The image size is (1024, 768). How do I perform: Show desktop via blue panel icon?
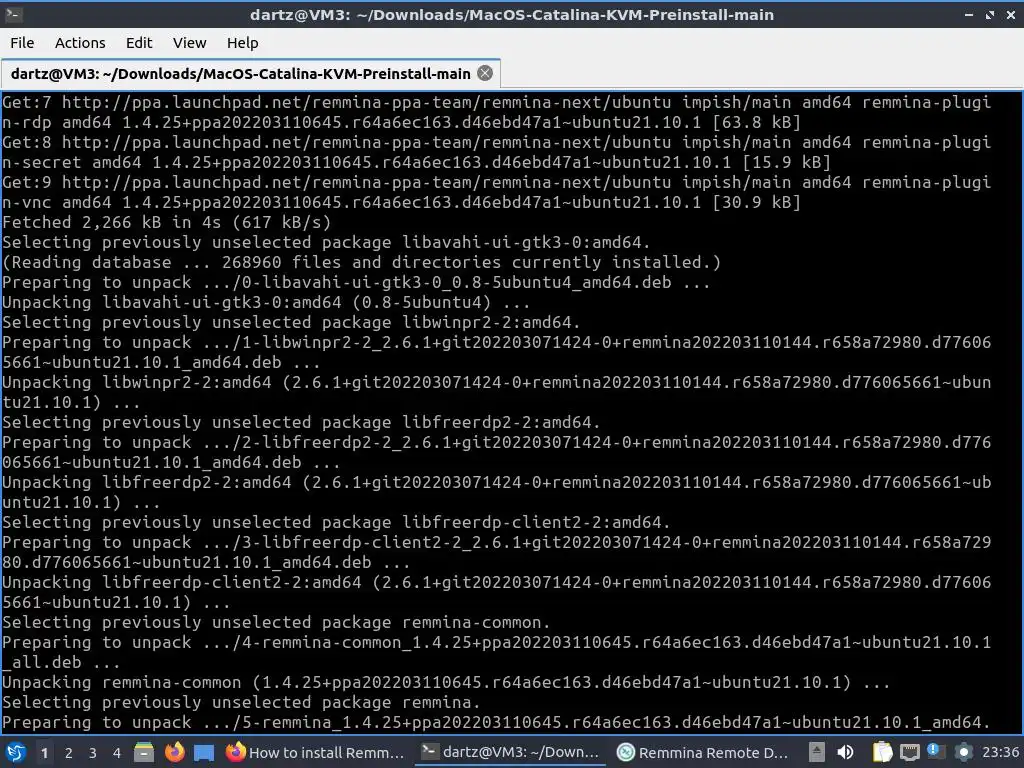tap(204, 753)
